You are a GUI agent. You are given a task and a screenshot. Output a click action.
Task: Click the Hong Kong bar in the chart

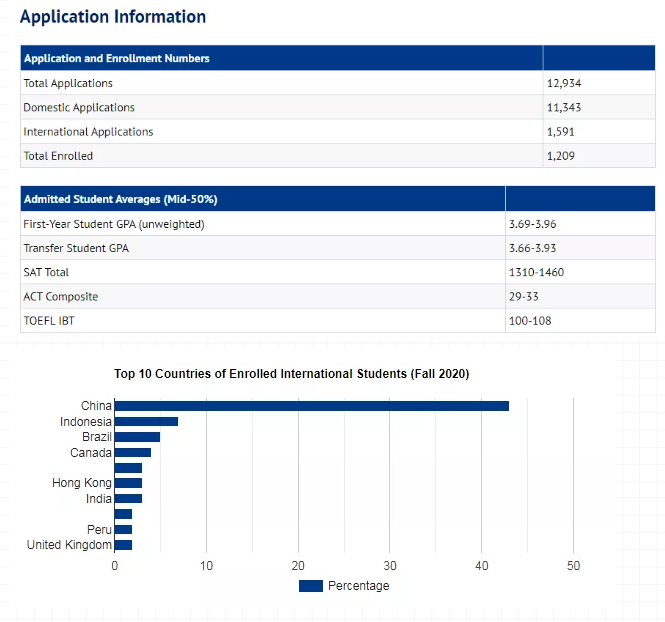click(129, 483)
